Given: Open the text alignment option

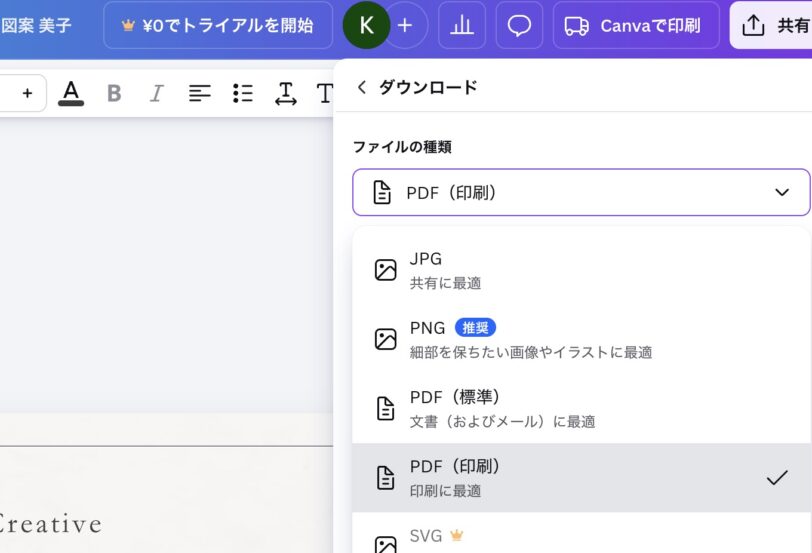Looking at the screenshot, I should coord(200,93).
